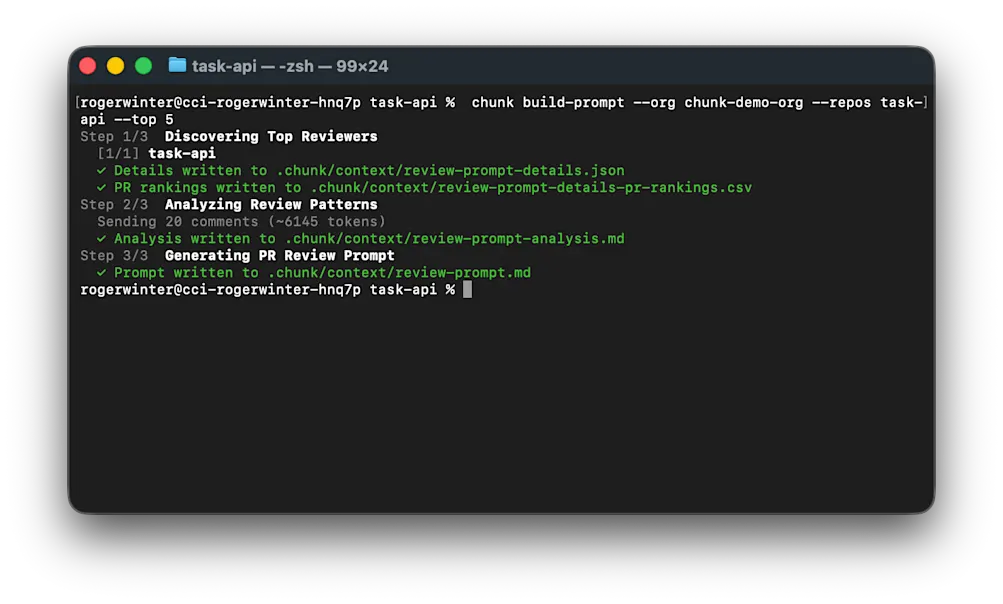
Task: Click the folder icon in the title bar
Action: [176, 68]
